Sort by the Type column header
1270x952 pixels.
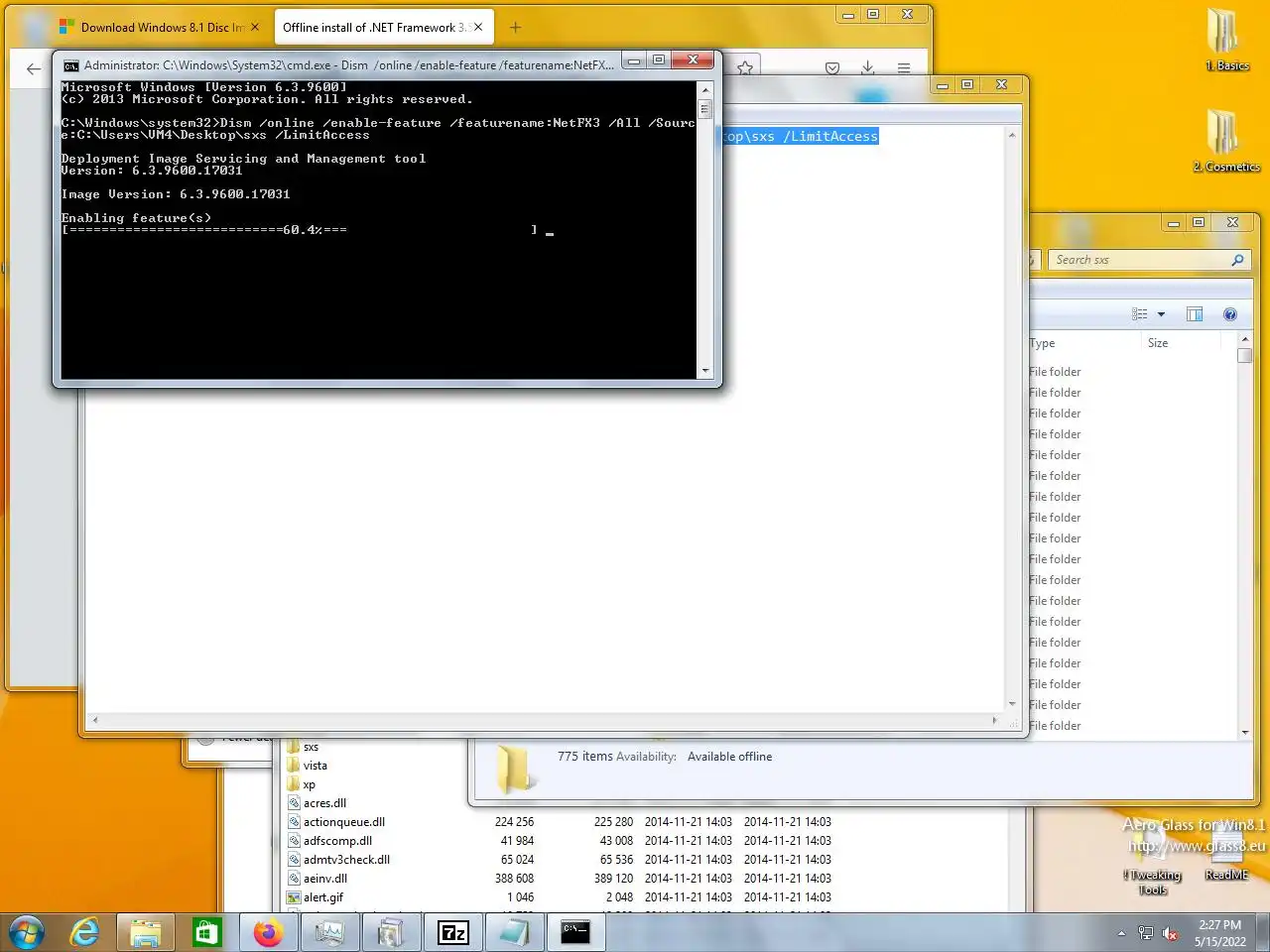click(x=1042, y=343)
